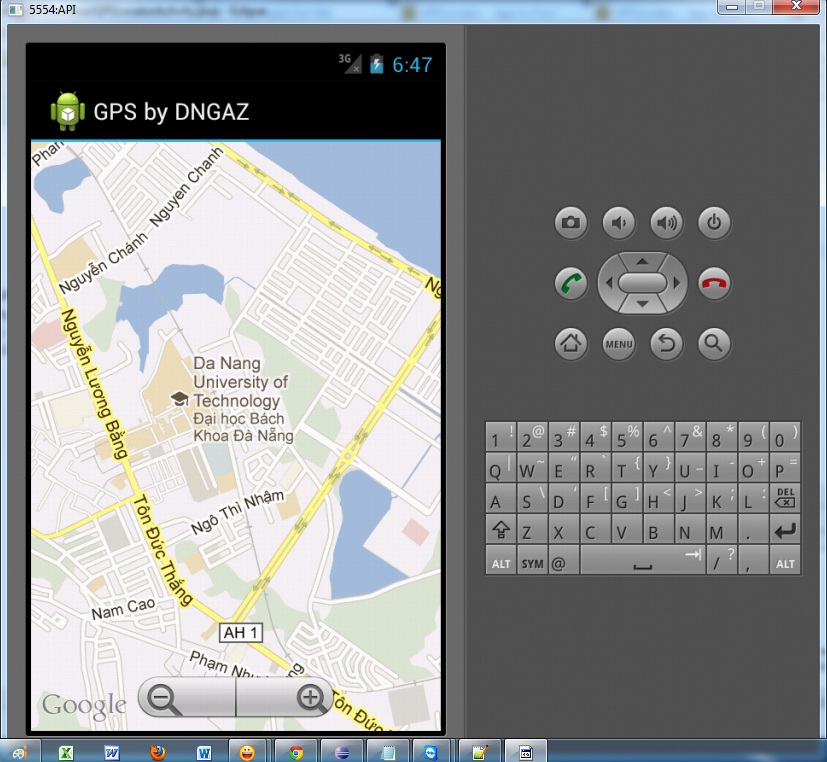Viewport: 827px width, 762px height.
Task: Click the G key on the keyboard
Action: tap(627, 497)
